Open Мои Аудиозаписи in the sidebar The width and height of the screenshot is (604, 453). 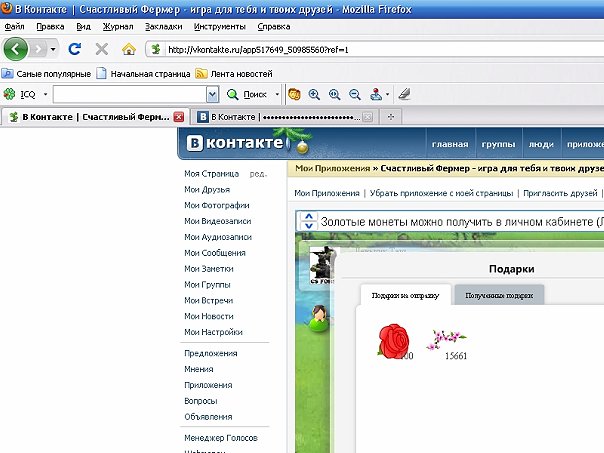pos(218,237)
